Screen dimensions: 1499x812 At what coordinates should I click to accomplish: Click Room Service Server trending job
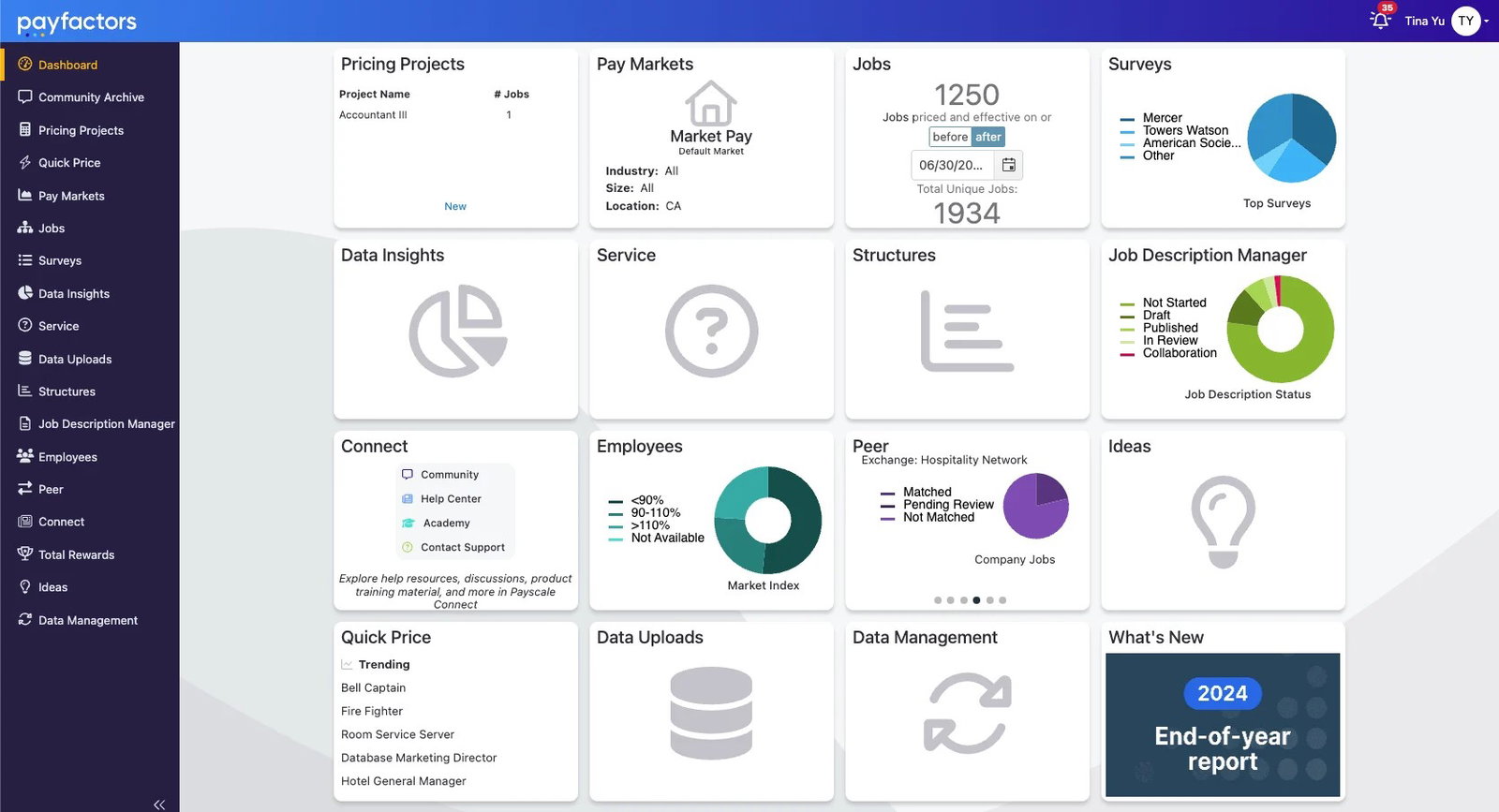(x=397, y=735)
